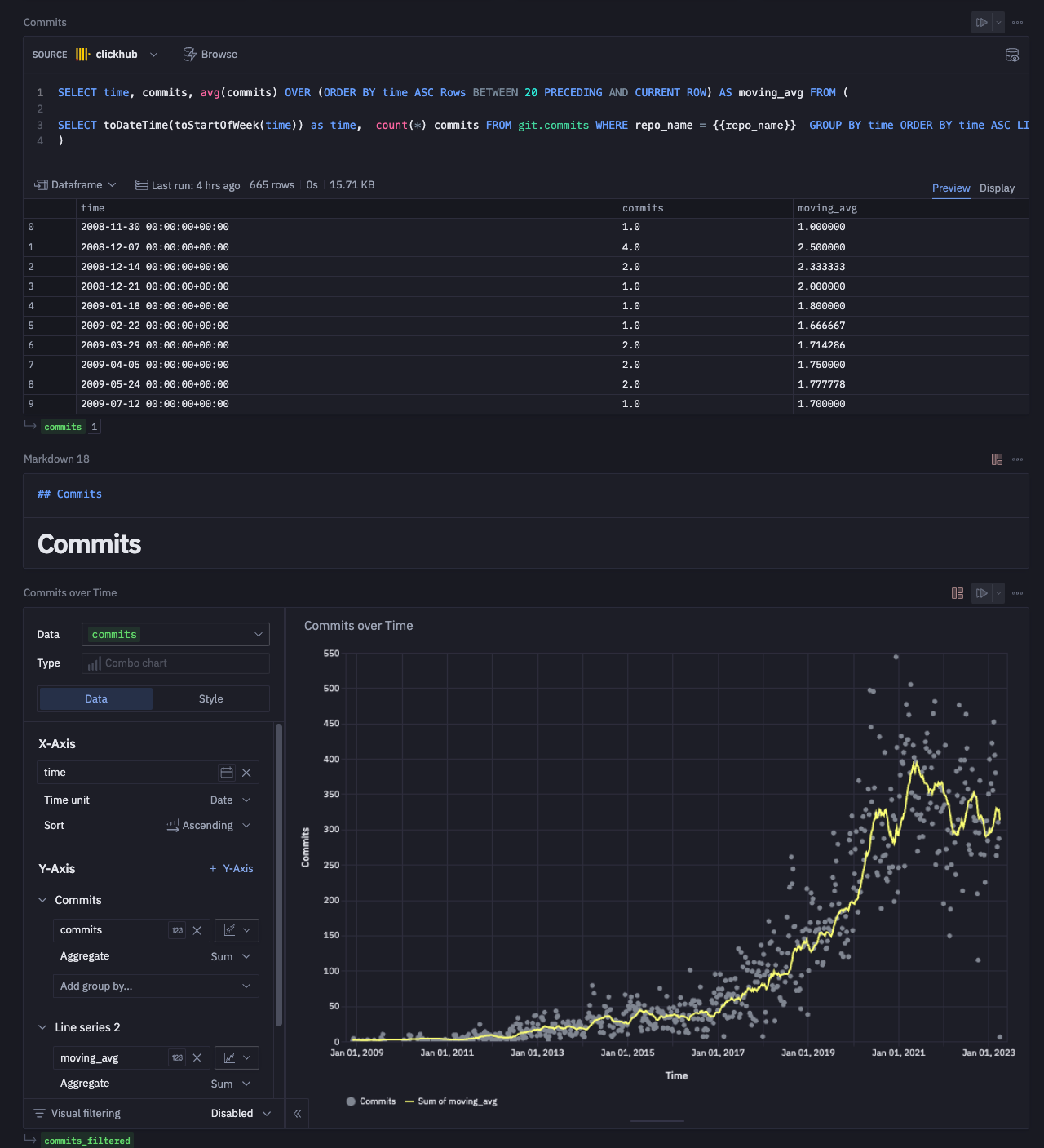The height and width of the screenshot is (1148, 1044).
Task: Open the Visual filtering Disabled dropdown
Action: (x=241, y=1114)
